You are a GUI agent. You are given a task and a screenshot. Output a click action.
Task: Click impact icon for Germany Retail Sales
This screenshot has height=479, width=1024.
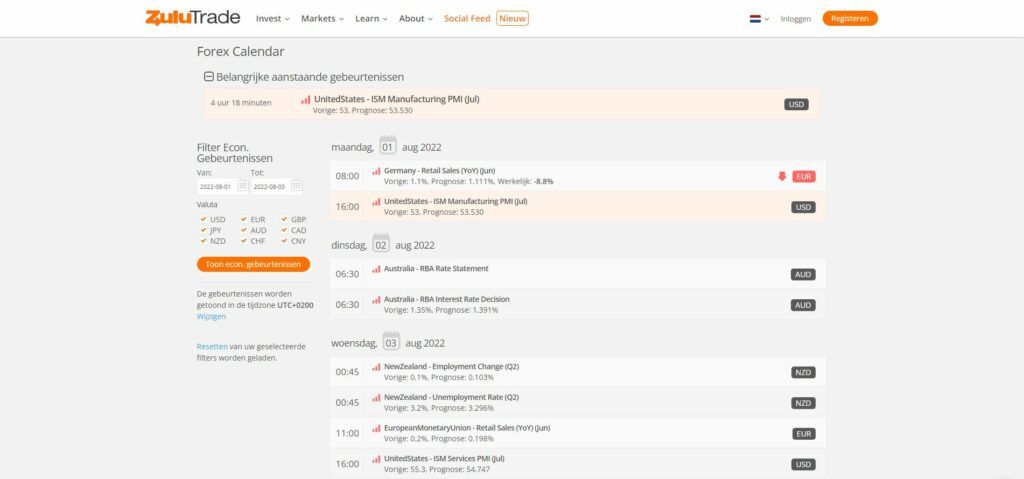(376, 171)
